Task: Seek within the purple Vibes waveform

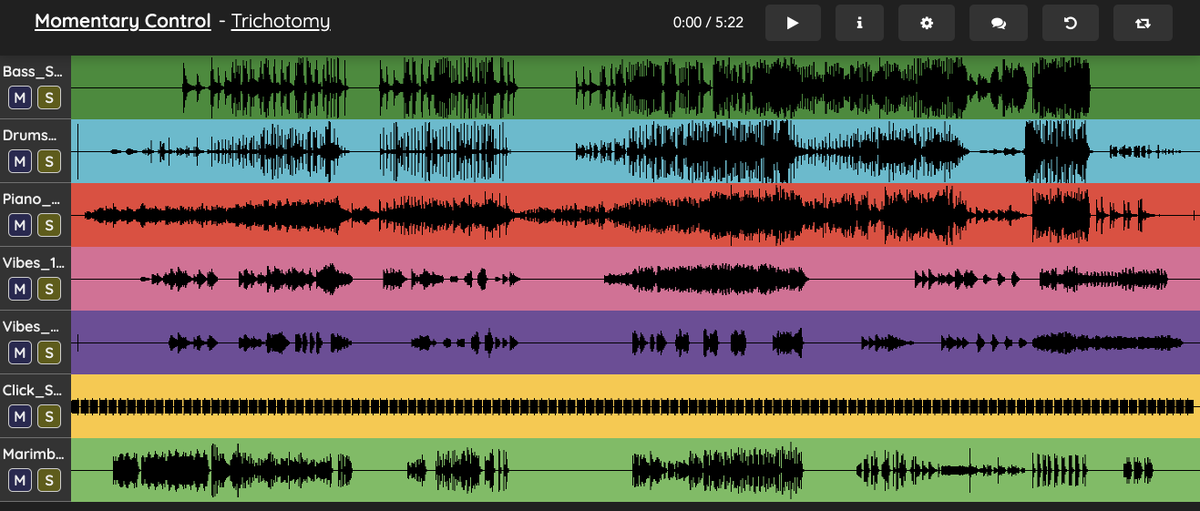Action: tap(636, 343)
